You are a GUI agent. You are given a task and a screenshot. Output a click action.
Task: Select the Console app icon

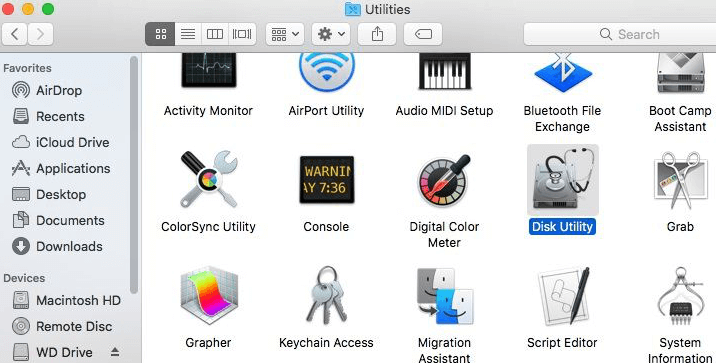[x=326, y=179]
